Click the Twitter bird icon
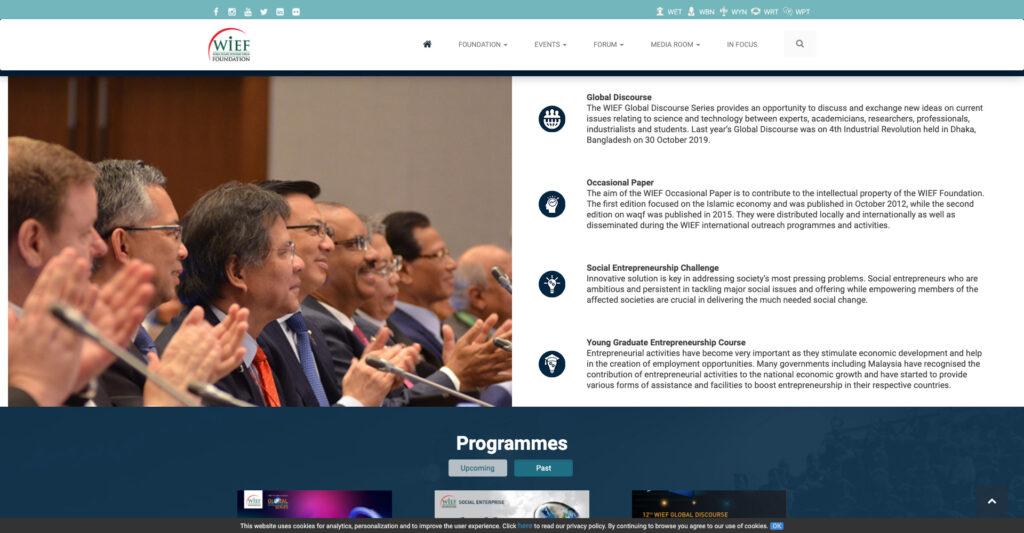 [x=264, y=12]
